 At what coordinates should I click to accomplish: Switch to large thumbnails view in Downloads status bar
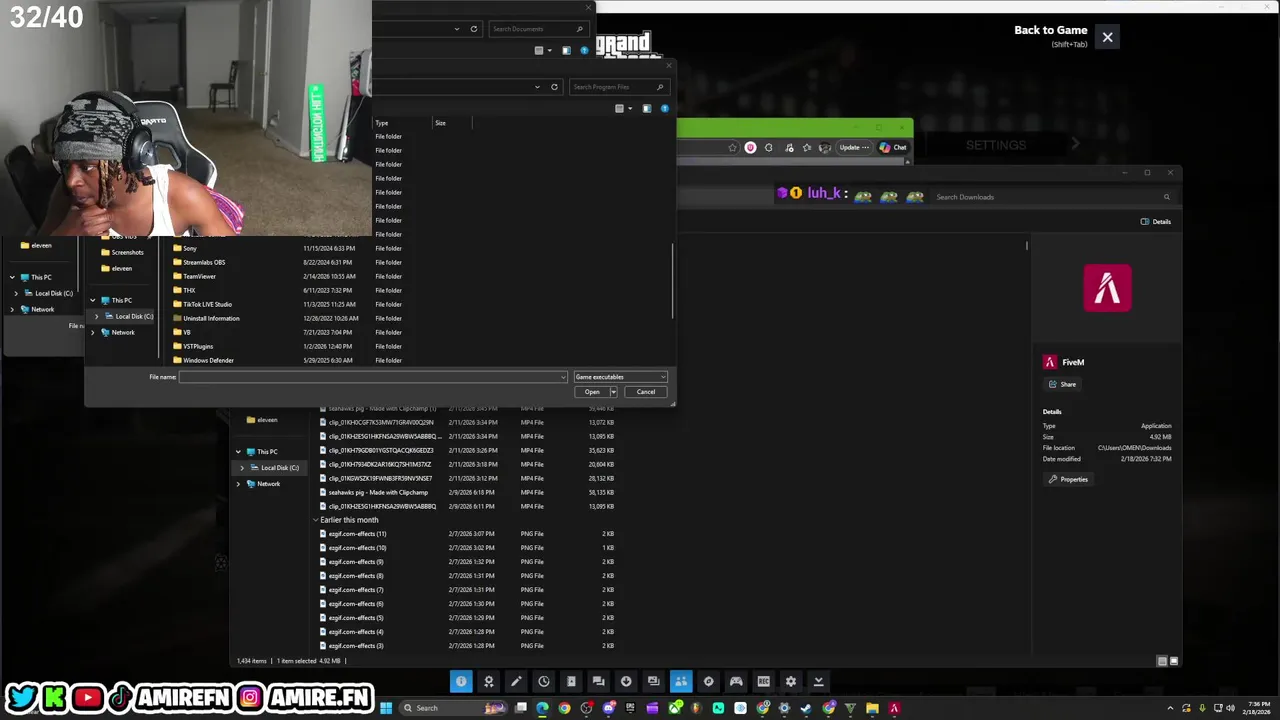tap(1174, 661)
